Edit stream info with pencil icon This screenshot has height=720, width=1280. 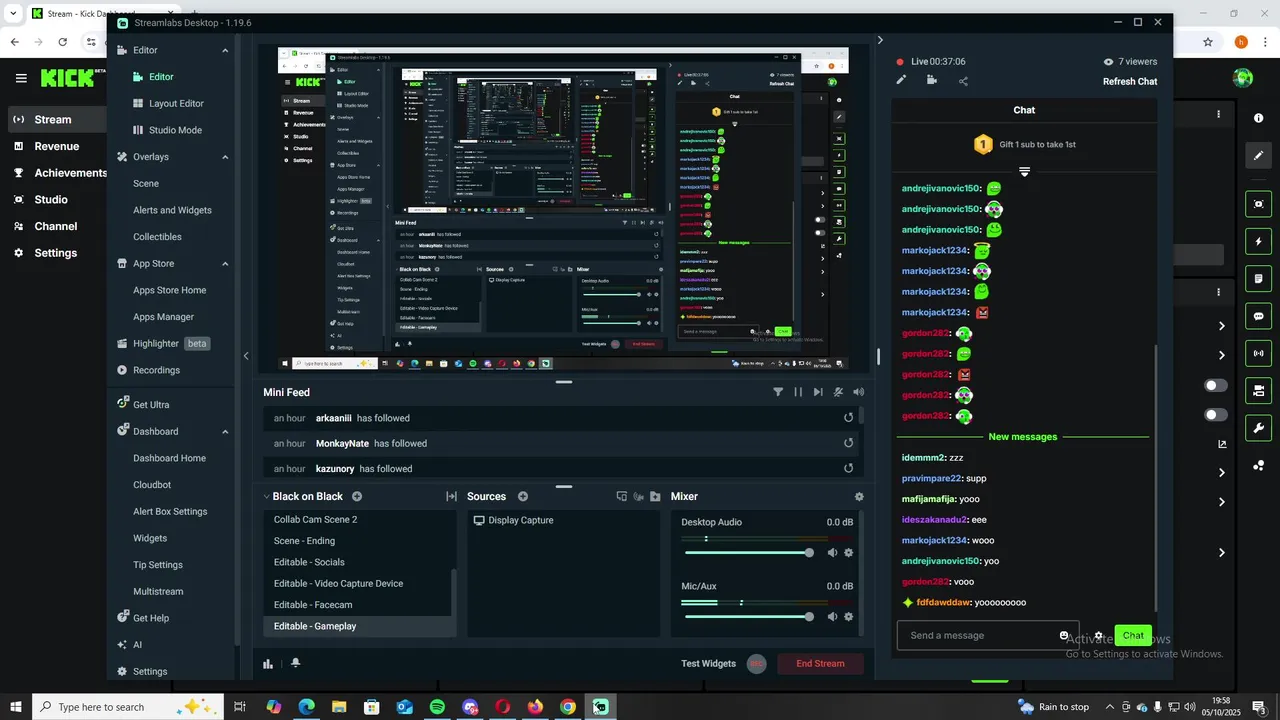pyautogui.click(x=901, y=80)
